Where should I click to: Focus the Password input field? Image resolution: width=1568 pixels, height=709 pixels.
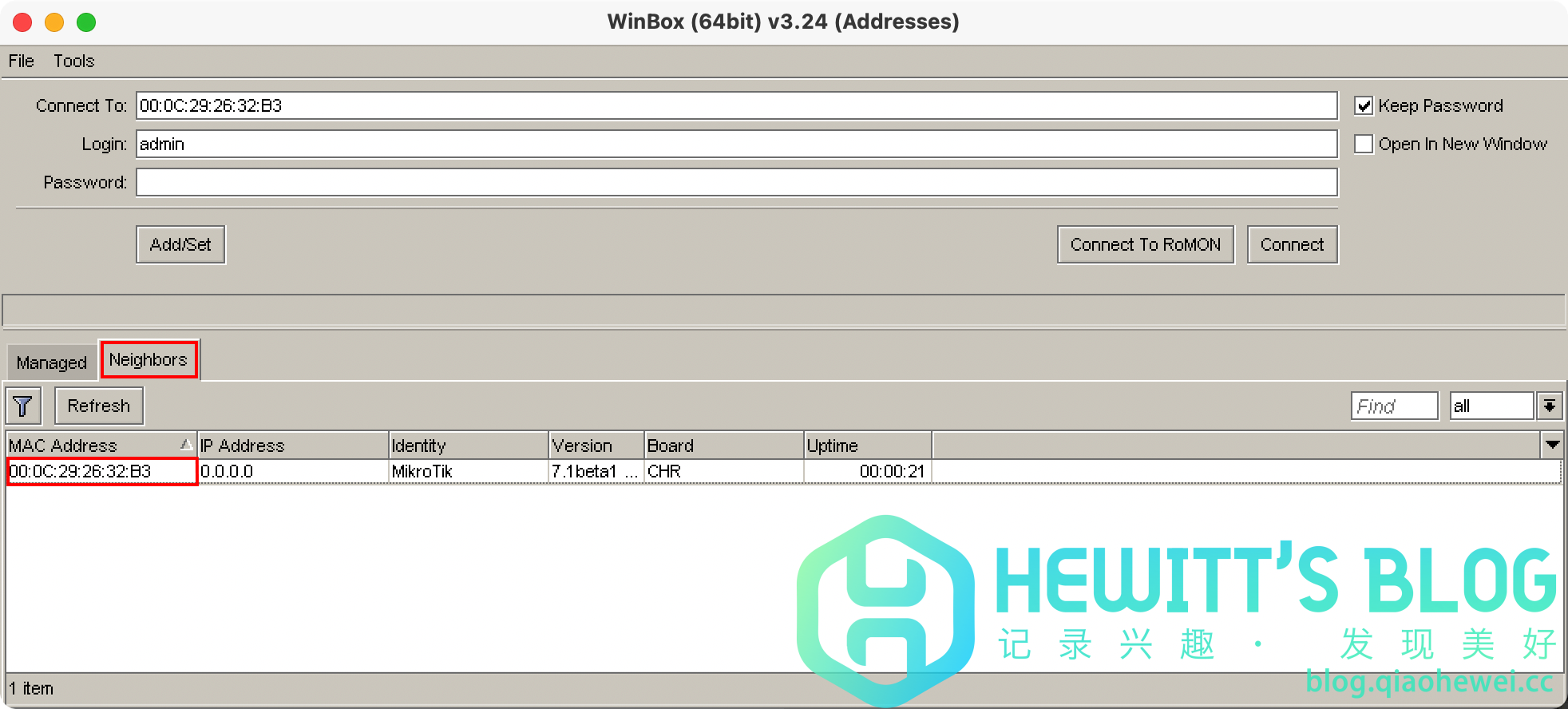[x=737, y=182]
